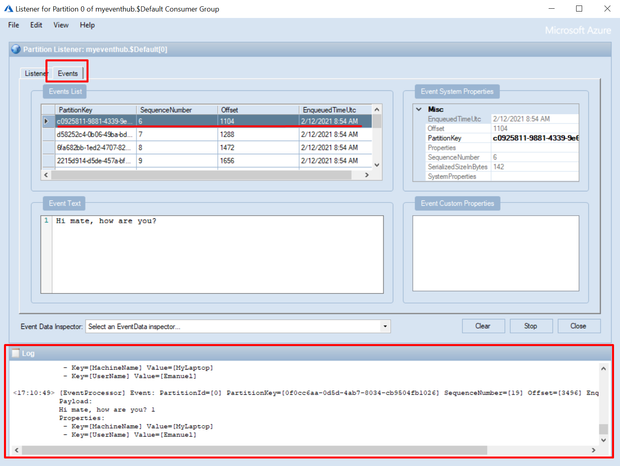Screen dimensions: 620x466
Task: Click the Stop button
Action: (x=531, y=326)
